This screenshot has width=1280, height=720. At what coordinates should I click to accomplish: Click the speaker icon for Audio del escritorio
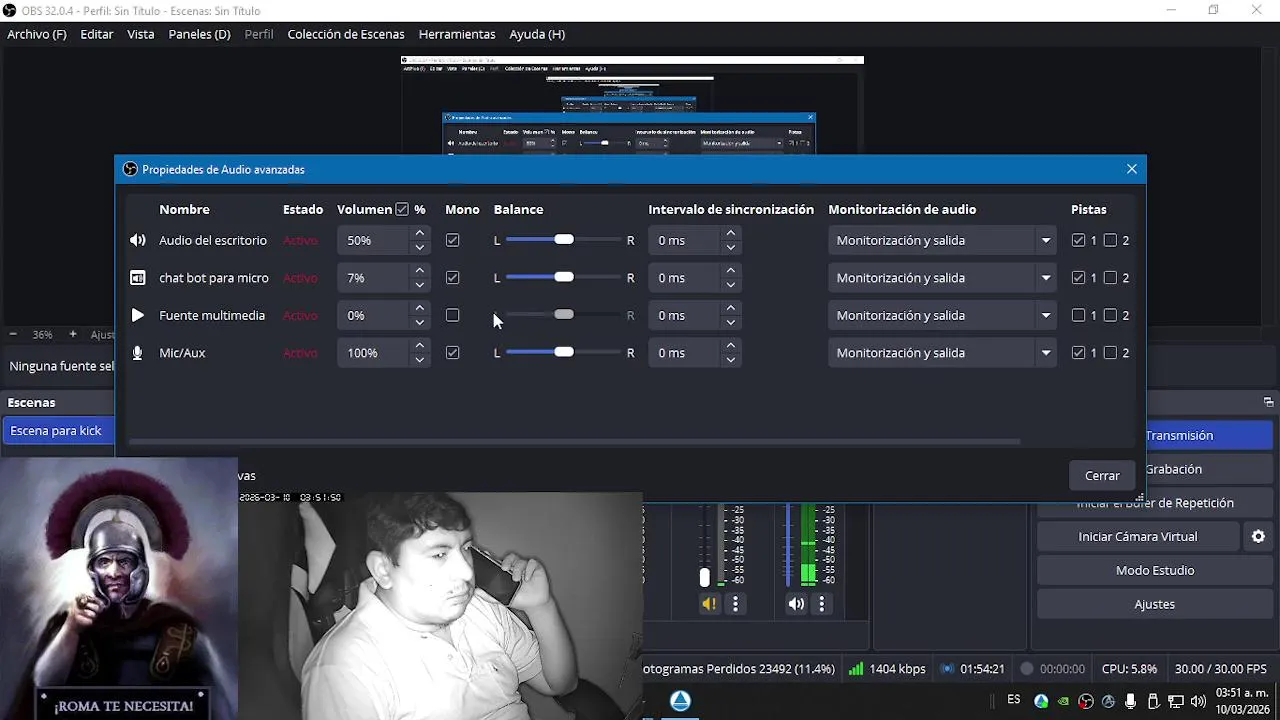point(138,240)
